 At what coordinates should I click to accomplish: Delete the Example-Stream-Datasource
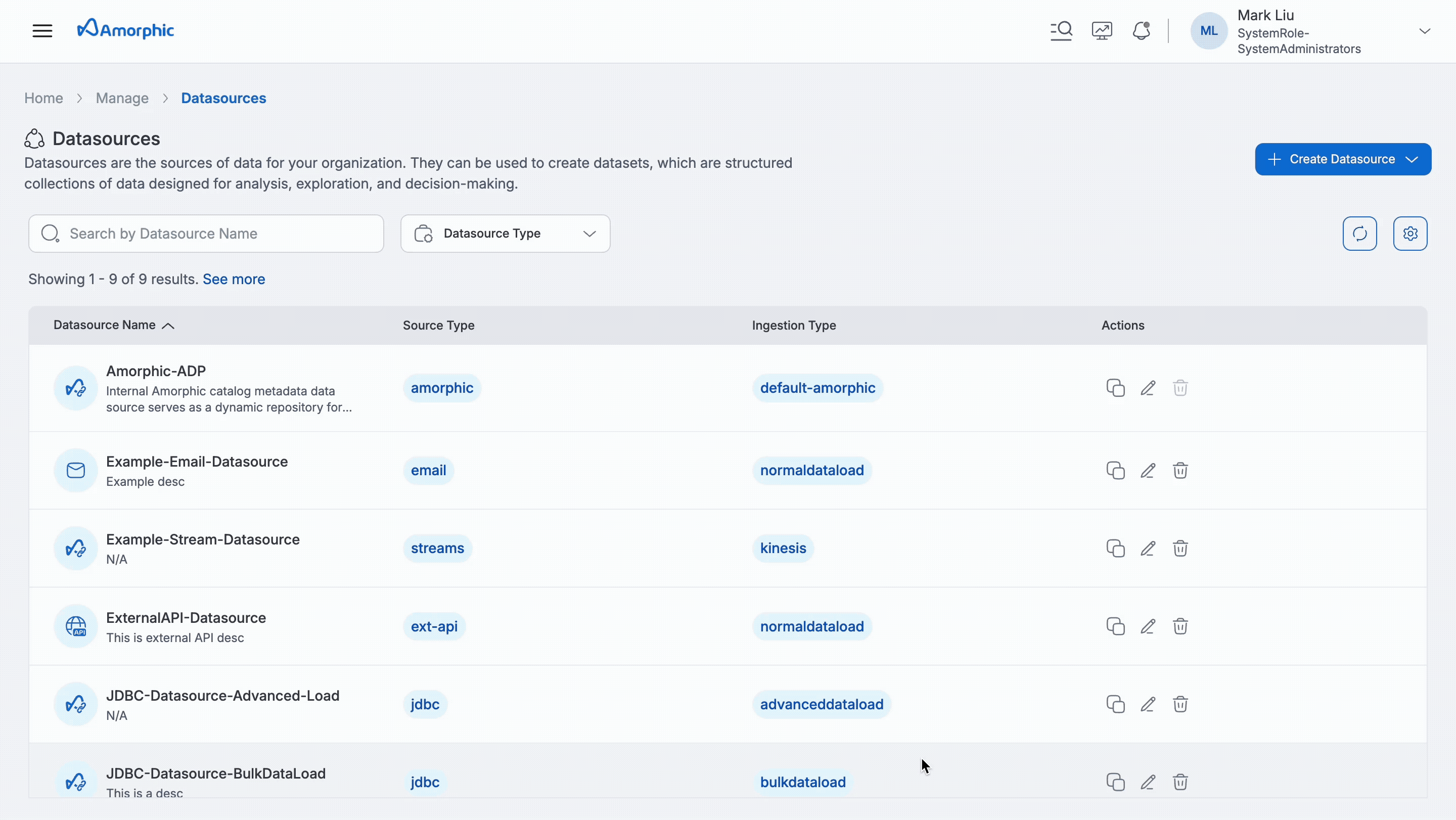[x=1181, y=548]
